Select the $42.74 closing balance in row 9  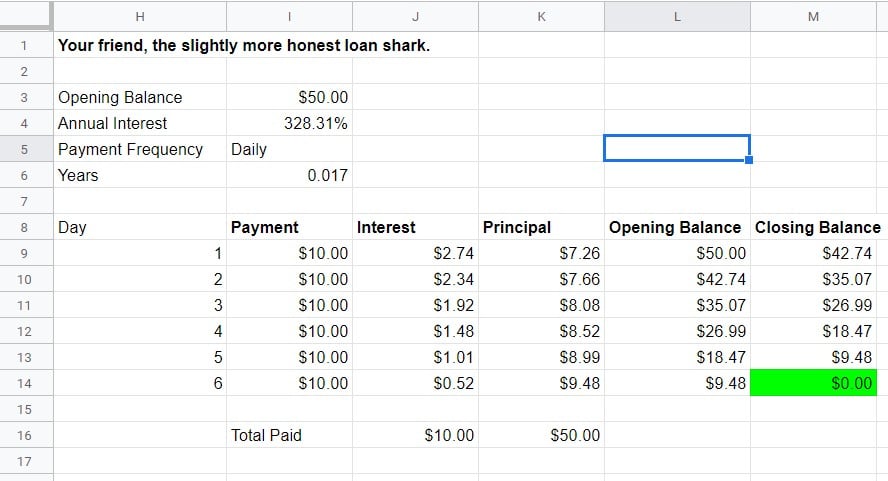coord(813,254)
